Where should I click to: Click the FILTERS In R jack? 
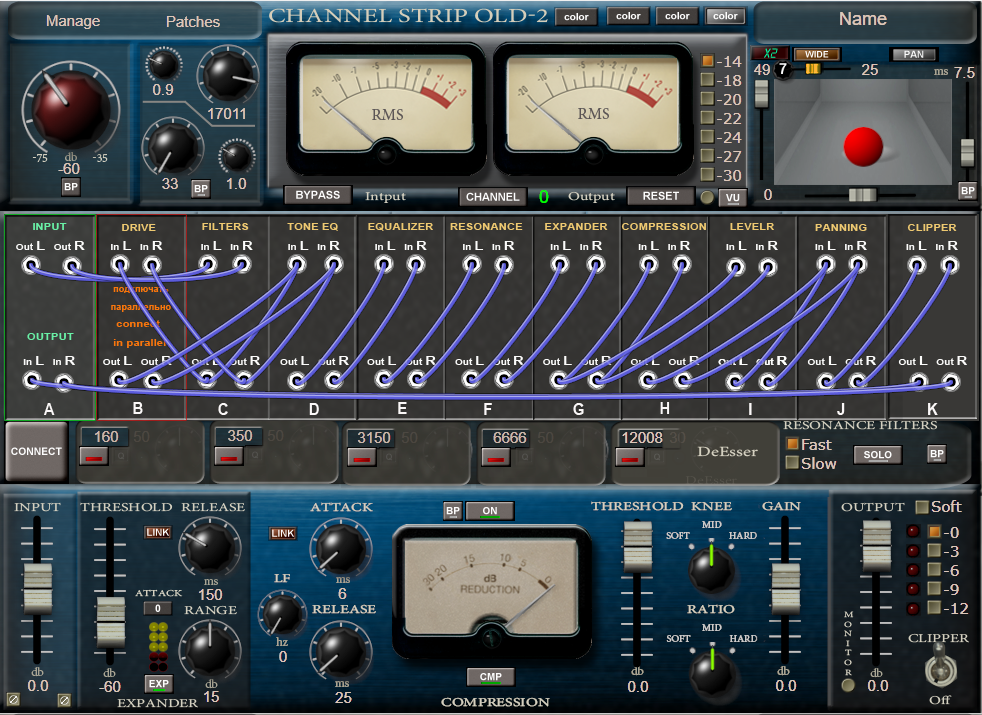(241, 265)
